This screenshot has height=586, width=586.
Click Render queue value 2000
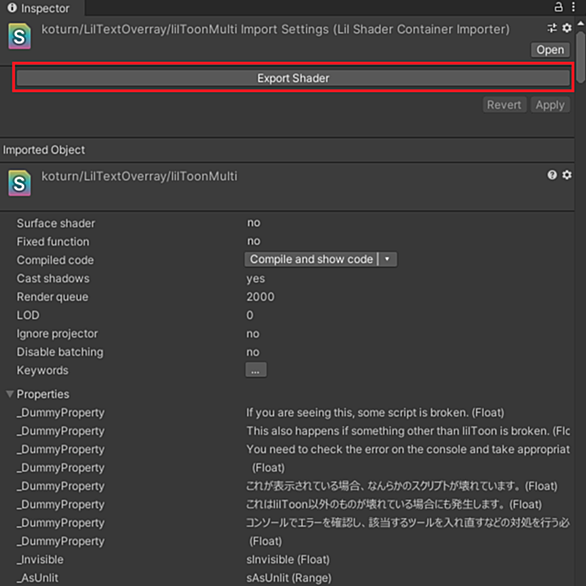click(x=260, y=297)
